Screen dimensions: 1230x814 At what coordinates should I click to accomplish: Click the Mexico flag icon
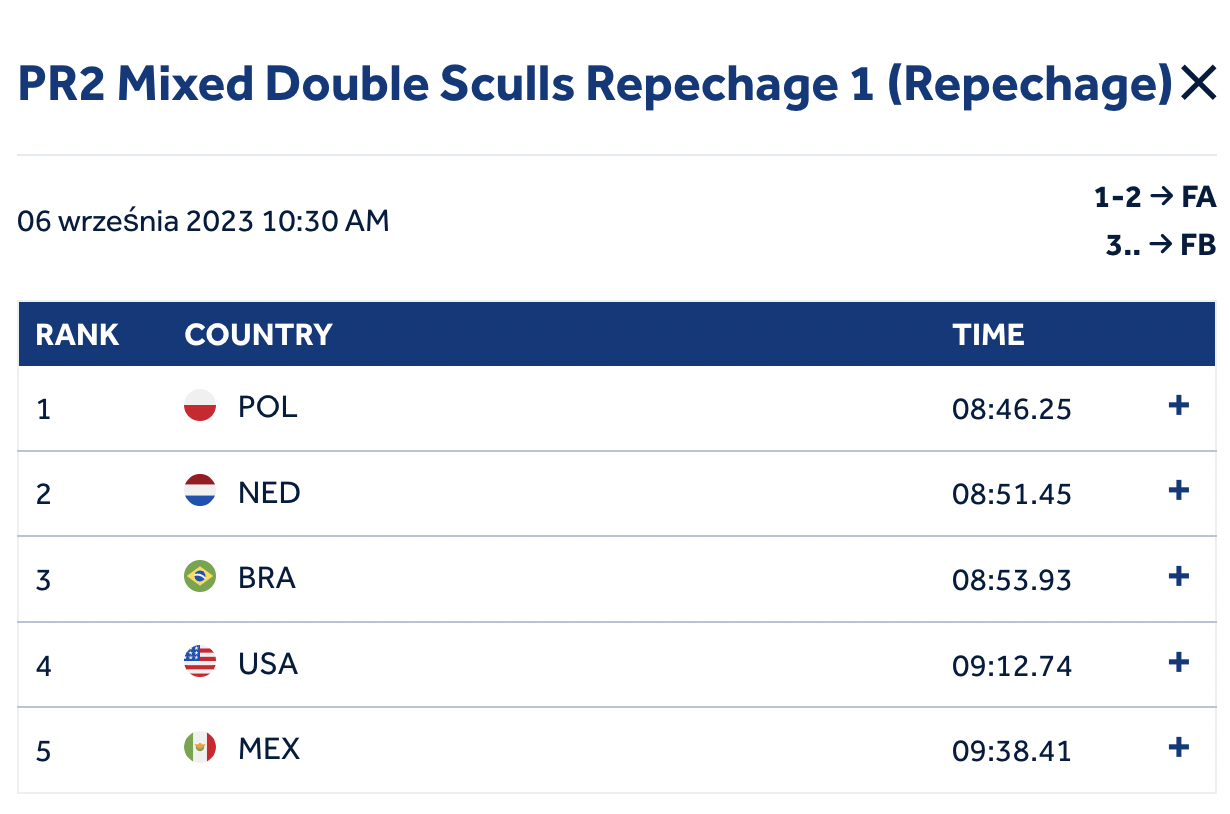tap(200, 747)
